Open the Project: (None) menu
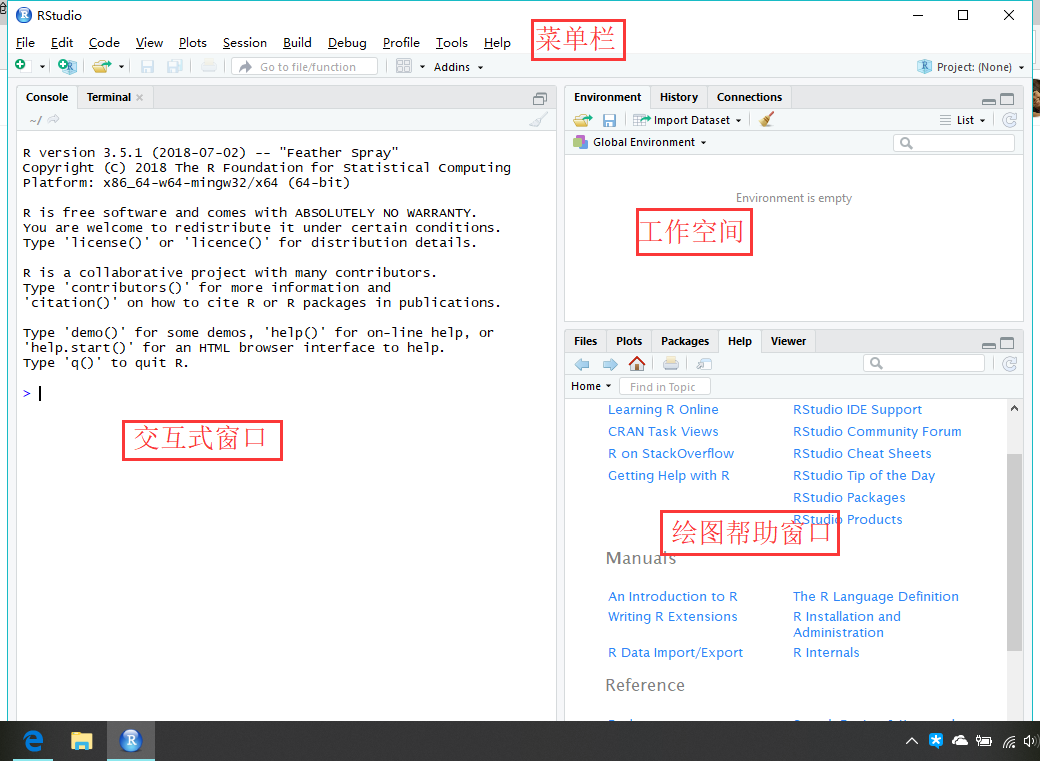1040x761 pixels. point(969,66)
